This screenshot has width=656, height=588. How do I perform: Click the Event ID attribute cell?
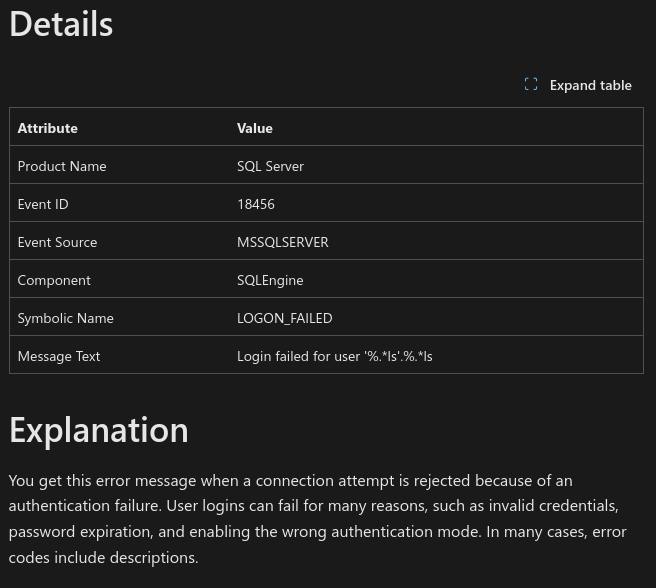pyautogui.click(x=43, y=204)
